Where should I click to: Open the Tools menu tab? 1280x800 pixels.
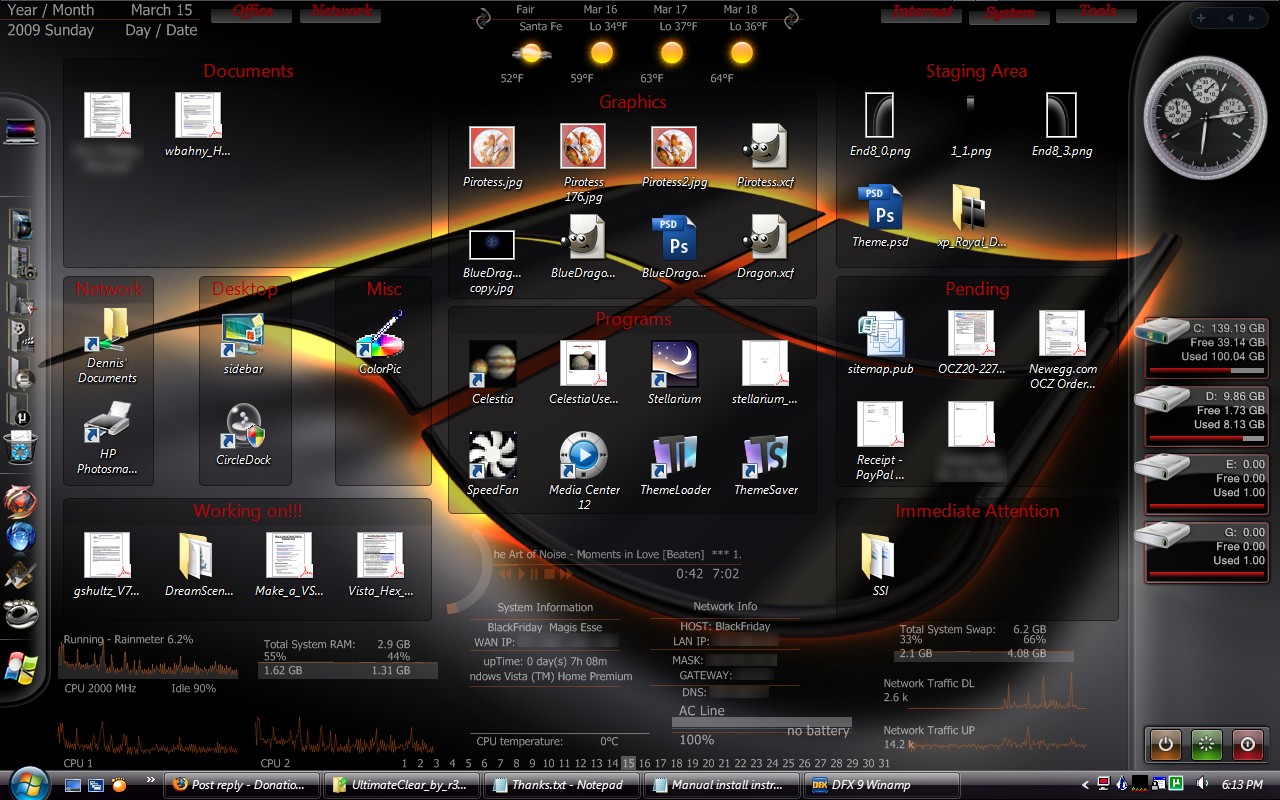[x=1098, y=12]
